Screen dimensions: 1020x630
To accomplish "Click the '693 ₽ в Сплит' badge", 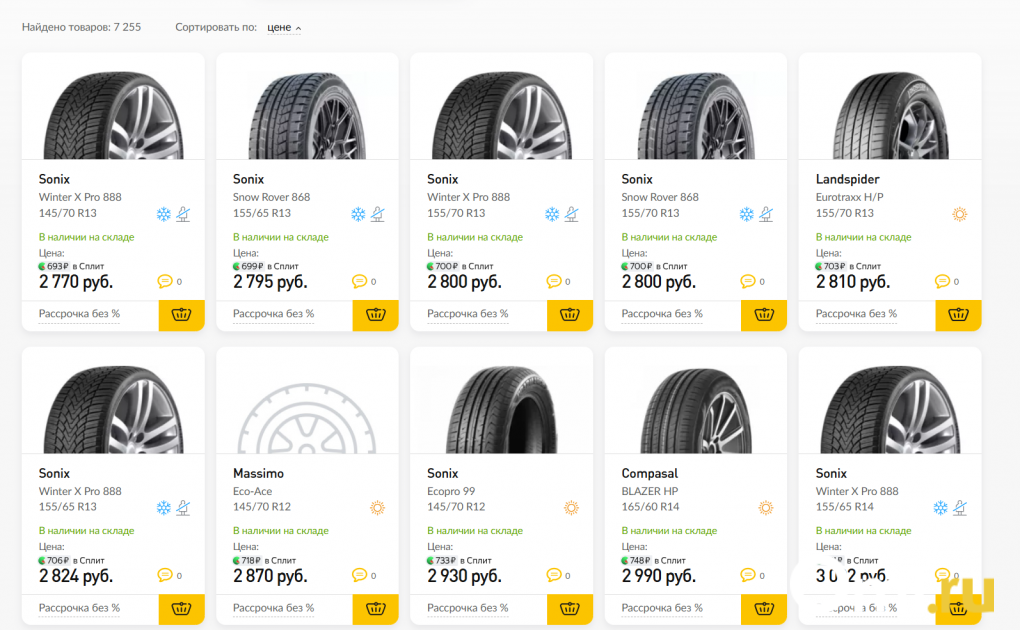I will coord(71,266).
